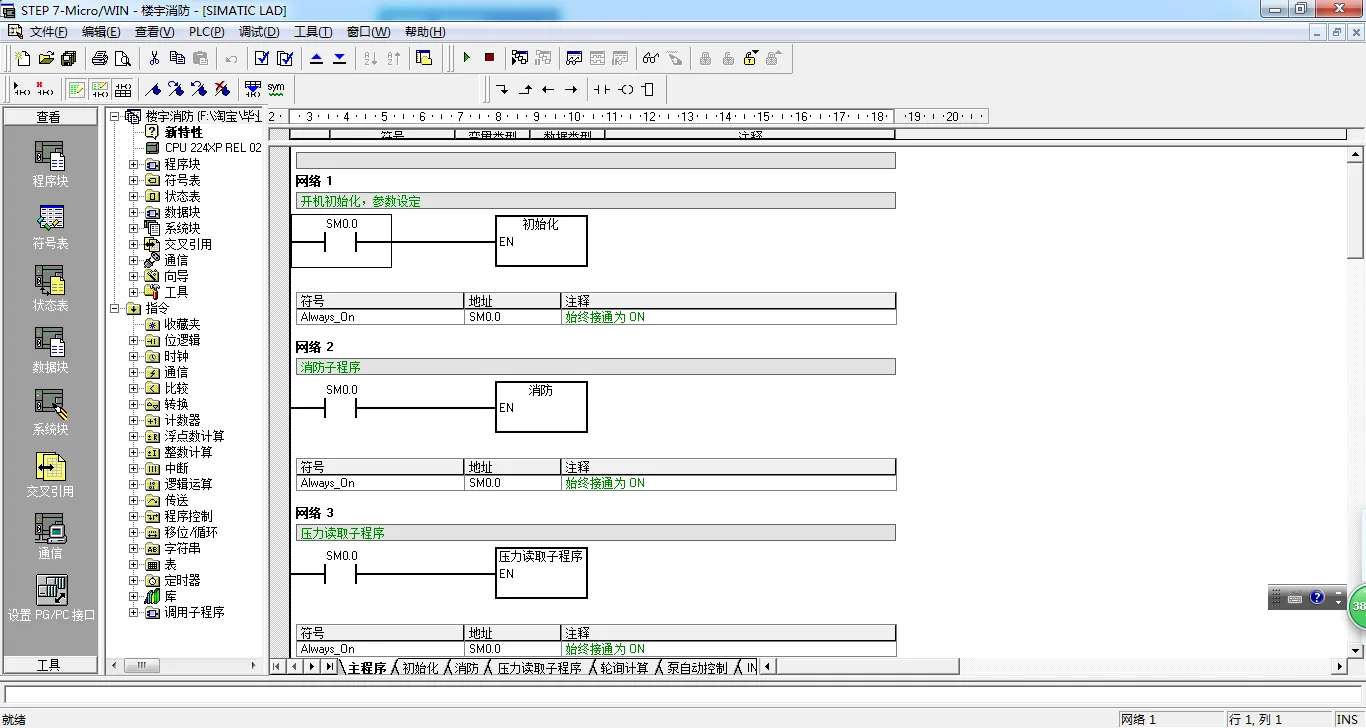This screenshot has height=728, width=1366.
Task: Open 数据块 from the navigation bar
Action: coord(50,353)
